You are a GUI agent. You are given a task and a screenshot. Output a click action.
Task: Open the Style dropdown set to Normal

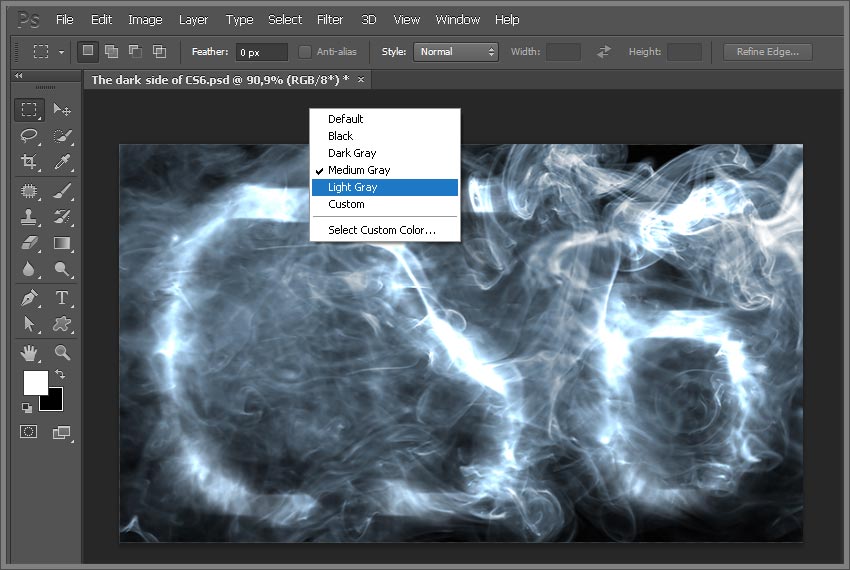pos(456,52)
